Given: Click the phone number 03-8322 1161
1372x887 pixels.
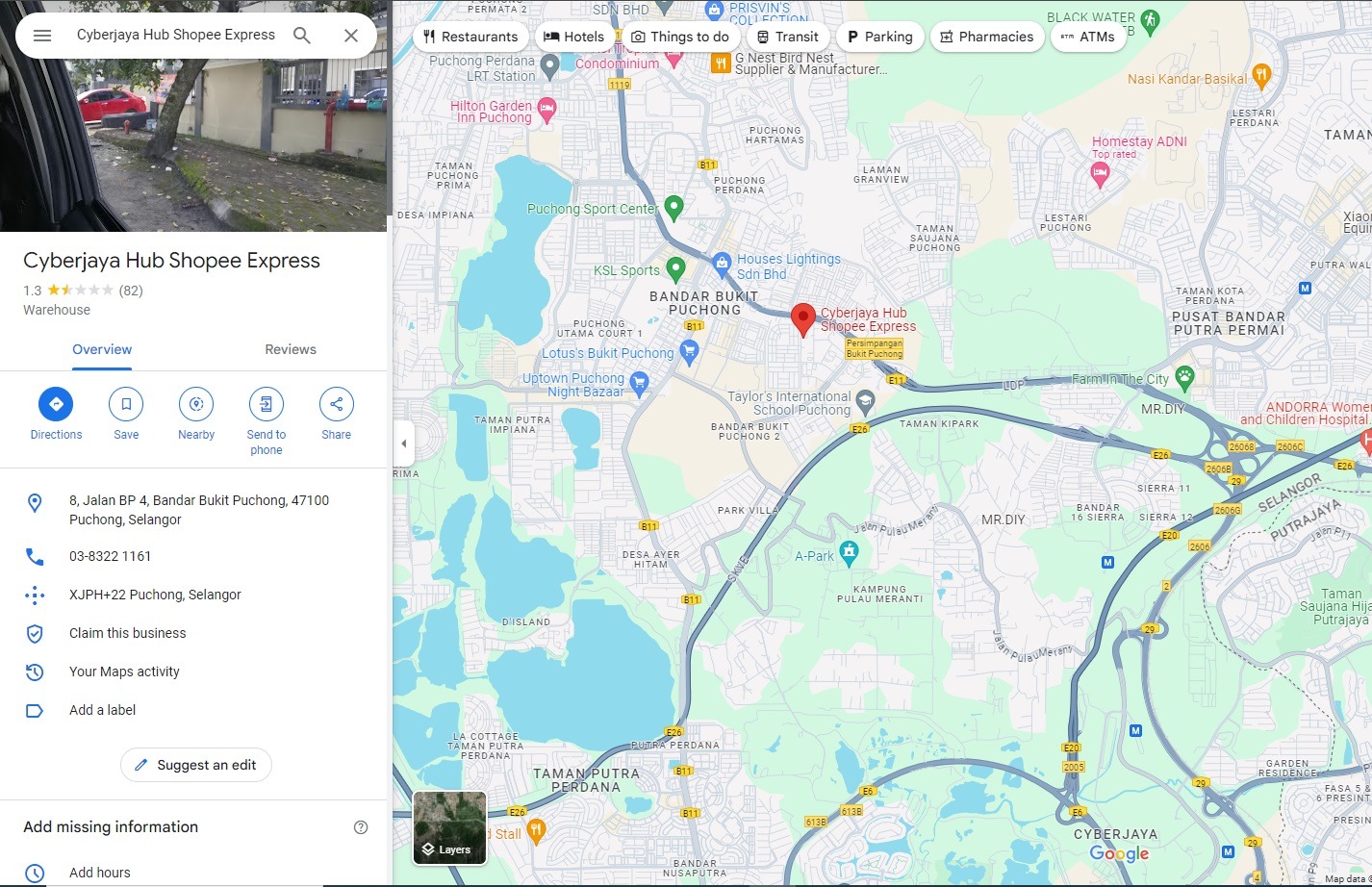Looking at the screenshot, I should tap(111, 556).
